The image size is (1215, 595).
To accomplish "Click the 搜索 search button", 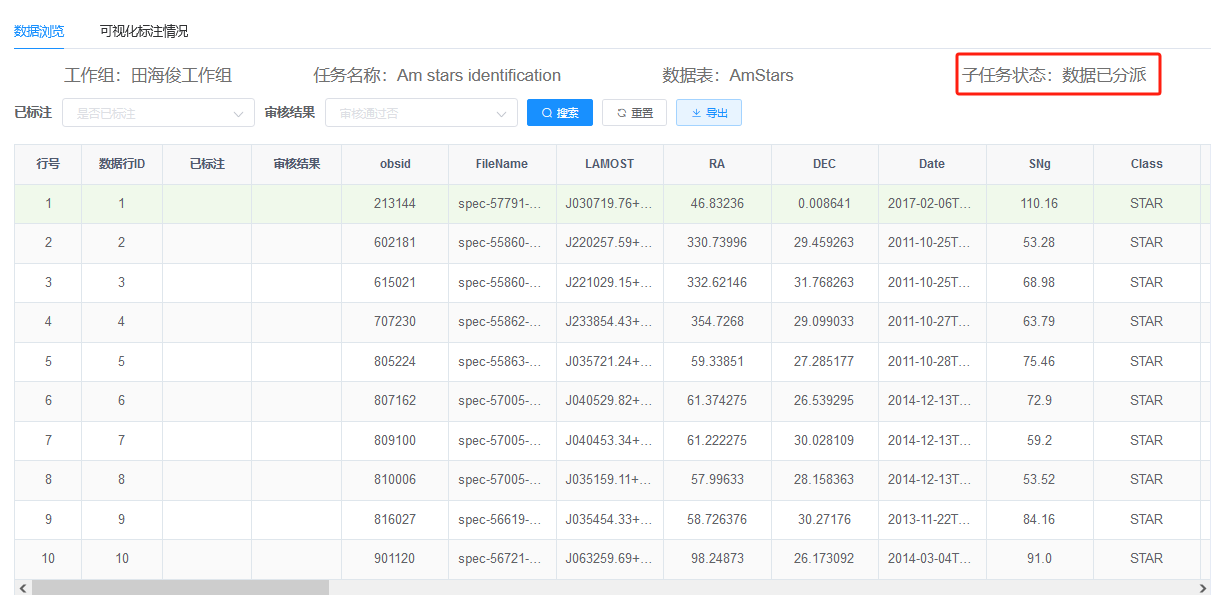I will pos(560,113).
